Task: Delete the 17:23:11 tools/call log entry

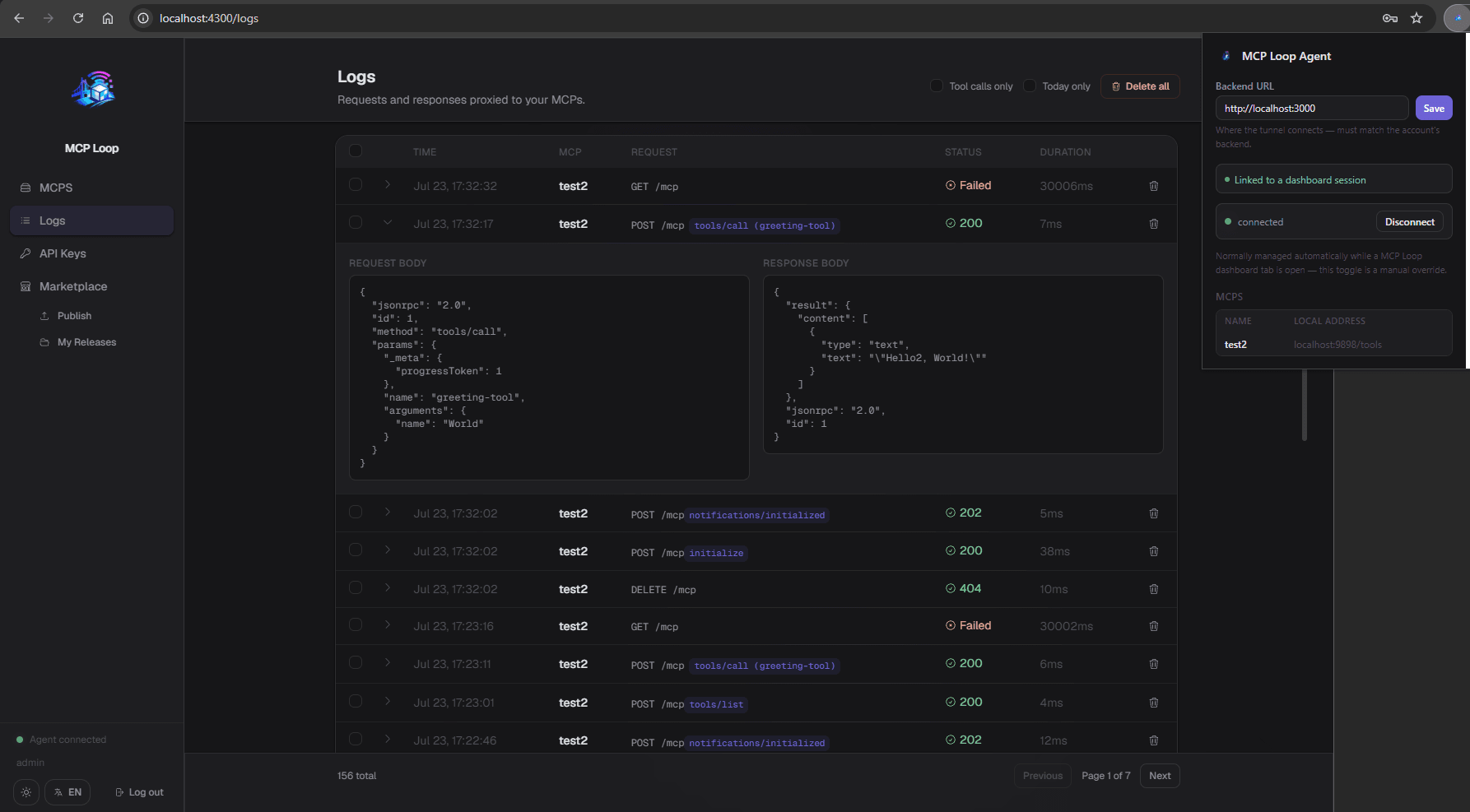Action: click(x=1154, y=664)
